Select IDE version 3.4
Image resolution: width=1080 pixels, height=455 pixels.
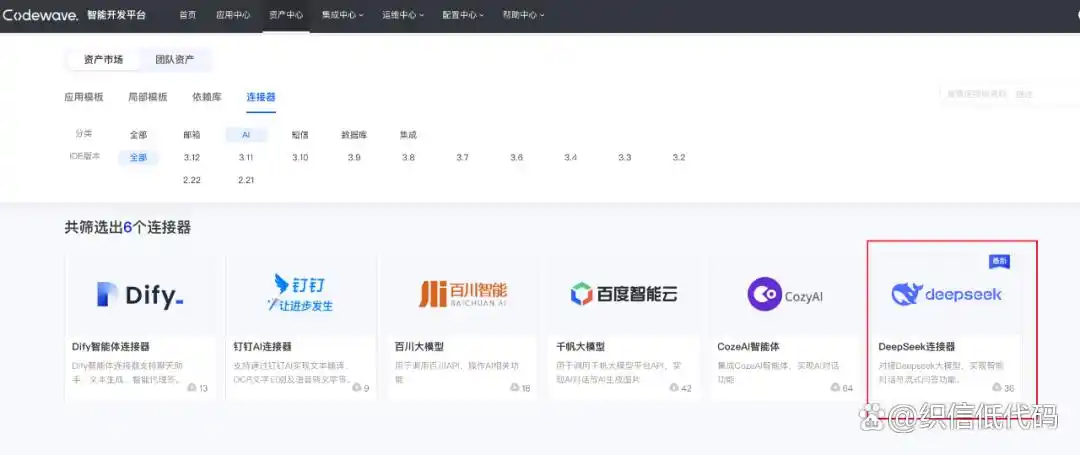[x=570, y=158]
